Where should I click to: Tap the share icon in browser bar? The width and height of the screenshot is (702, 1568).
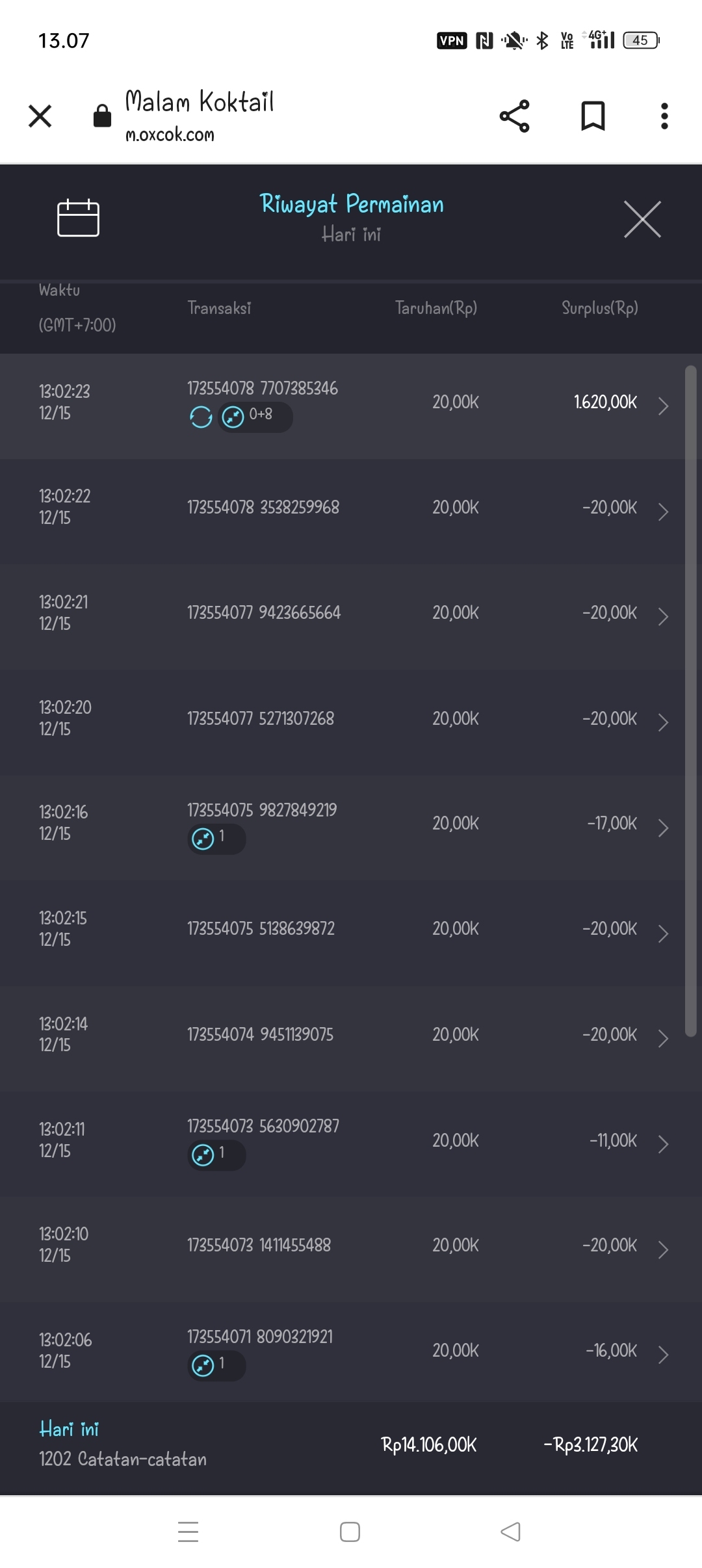tap(514, 116)
